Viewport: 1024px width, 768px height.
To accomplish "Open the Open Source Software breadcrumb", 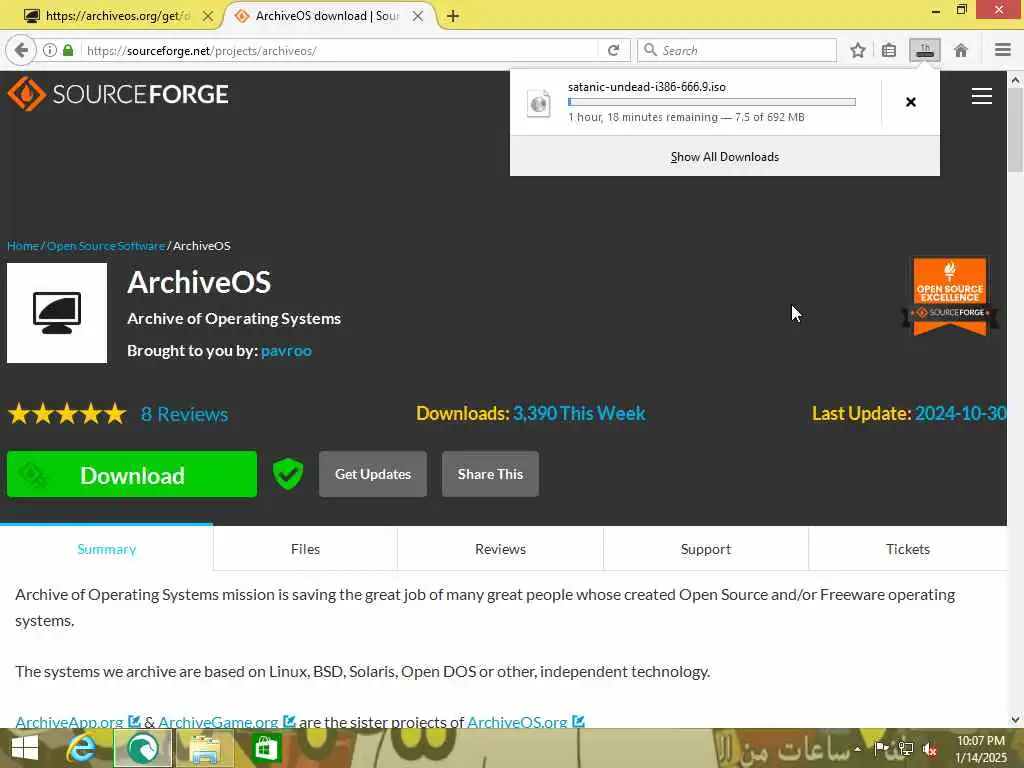I will click(106, 246).
